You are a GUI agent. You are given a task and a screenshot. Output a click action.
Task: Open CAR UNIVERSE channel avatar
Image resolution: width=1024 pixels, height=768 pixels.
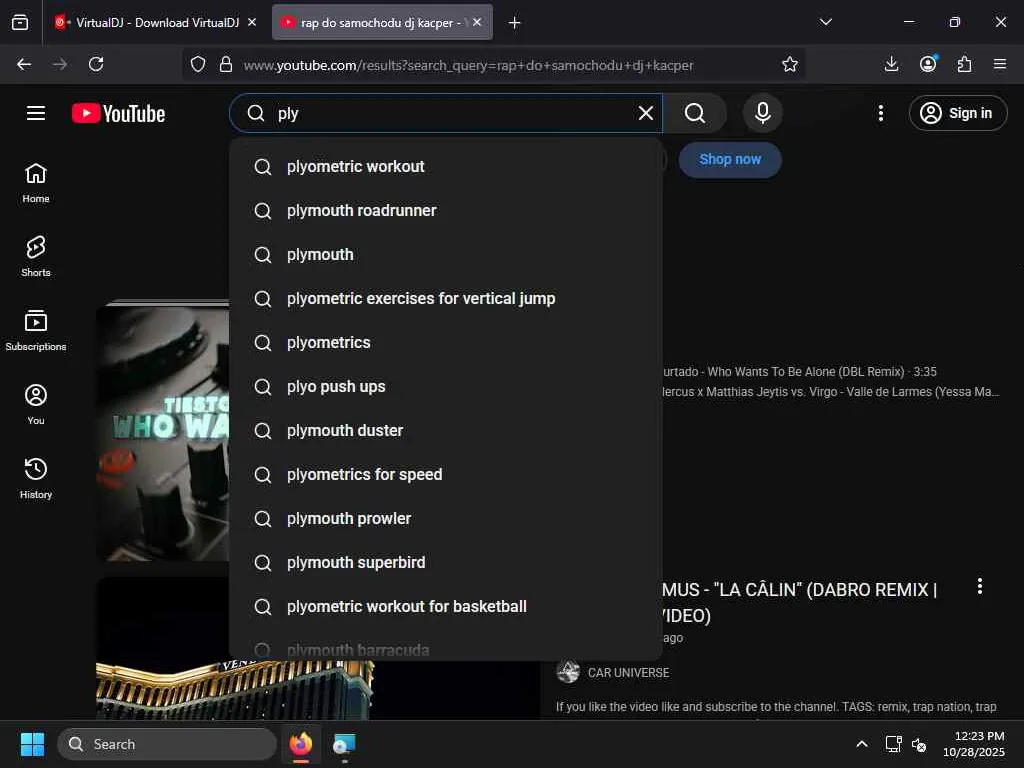coord(568,672)
